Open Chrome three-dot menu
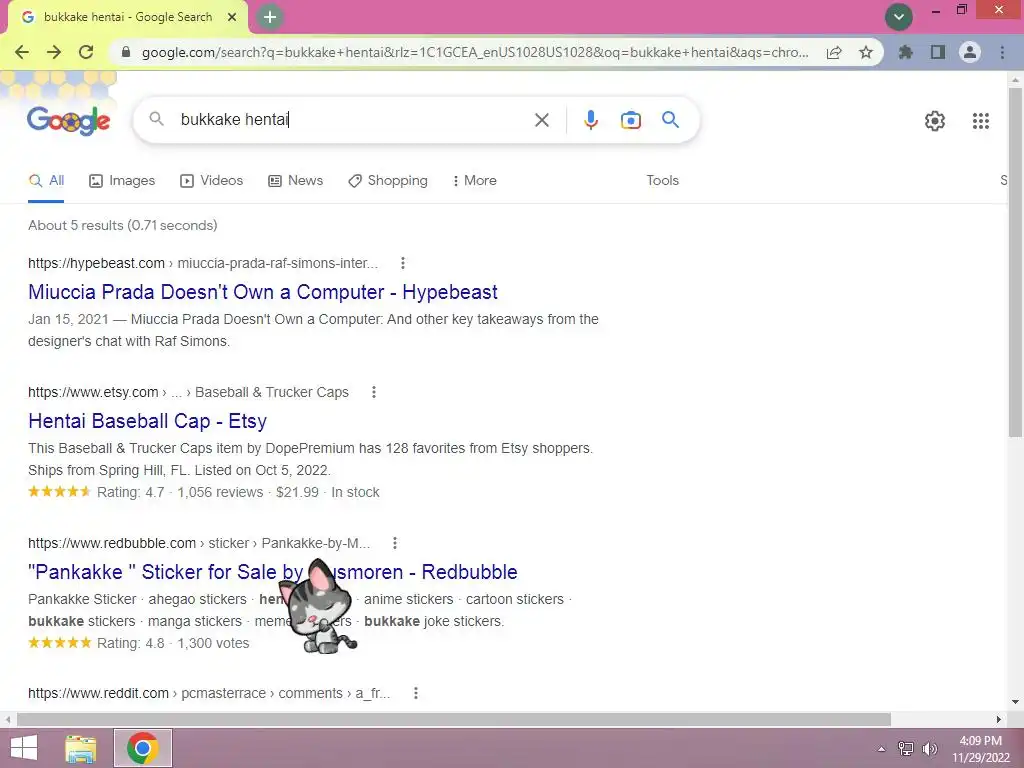Viewport: 1024px width, 768px height. coord(1002,52)
